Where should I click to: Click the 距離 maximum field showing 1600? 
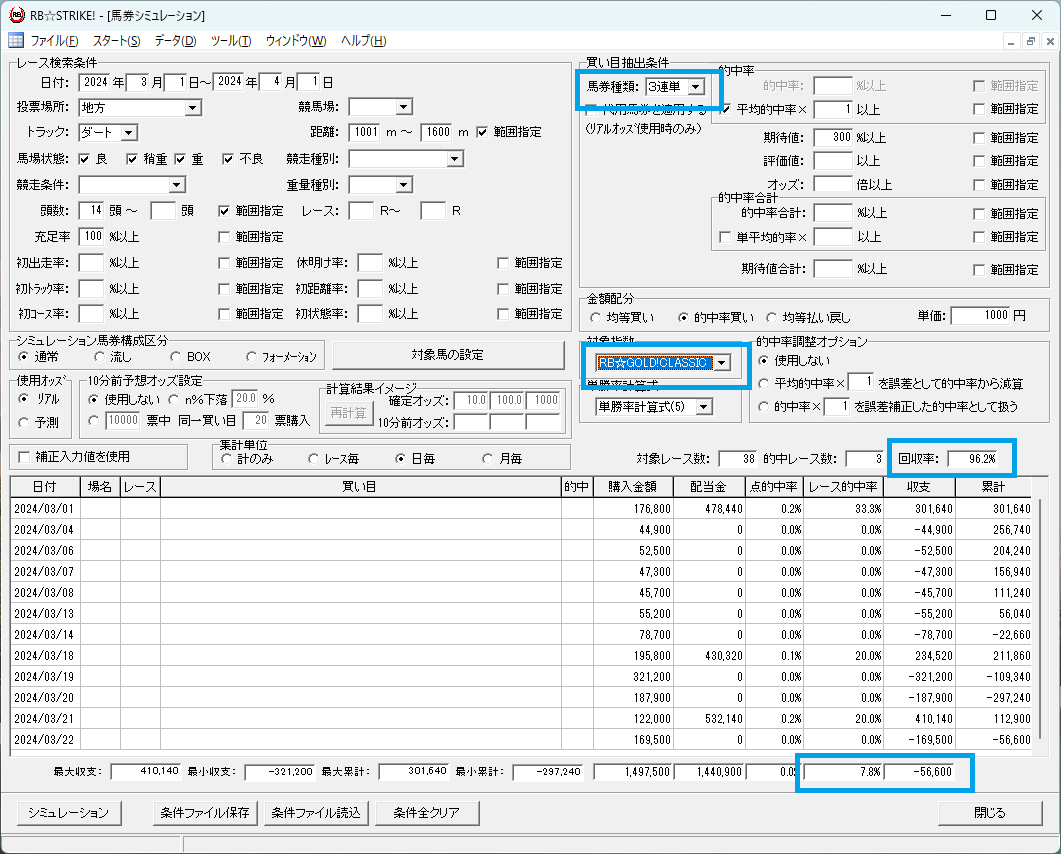pos(437,132)
